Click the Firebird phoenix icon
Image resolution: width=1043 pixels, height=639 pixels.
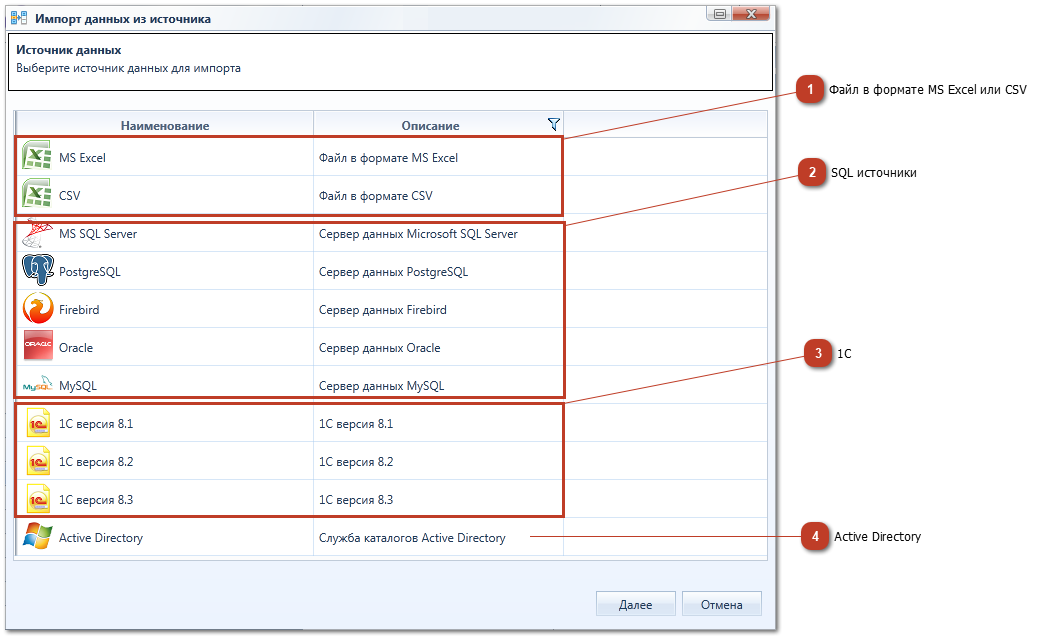pyautogui.click(x=37, y=309)
